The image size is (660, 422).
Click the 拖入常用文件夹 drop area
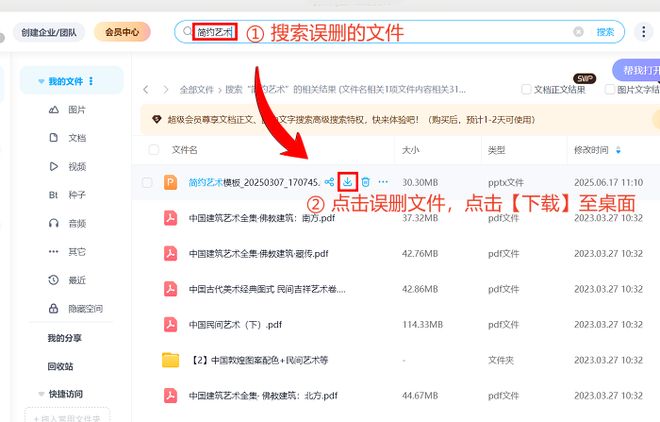tap(67, 417)
